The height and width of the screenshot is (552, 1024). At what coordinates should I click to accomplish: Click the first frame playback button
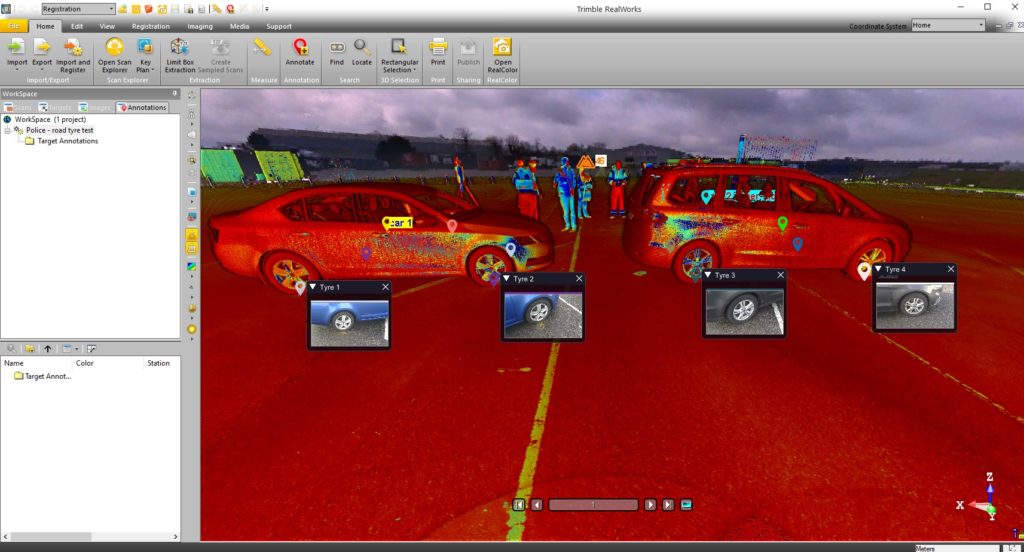click(519, 505)
